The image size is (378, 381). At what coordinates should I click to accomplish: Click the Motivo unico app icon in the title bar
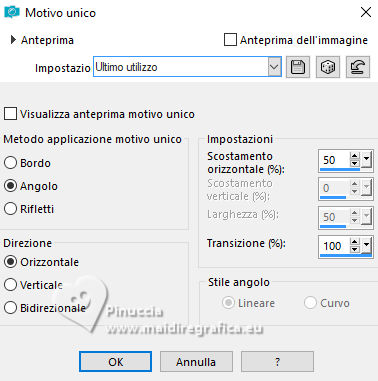(12, 13)
